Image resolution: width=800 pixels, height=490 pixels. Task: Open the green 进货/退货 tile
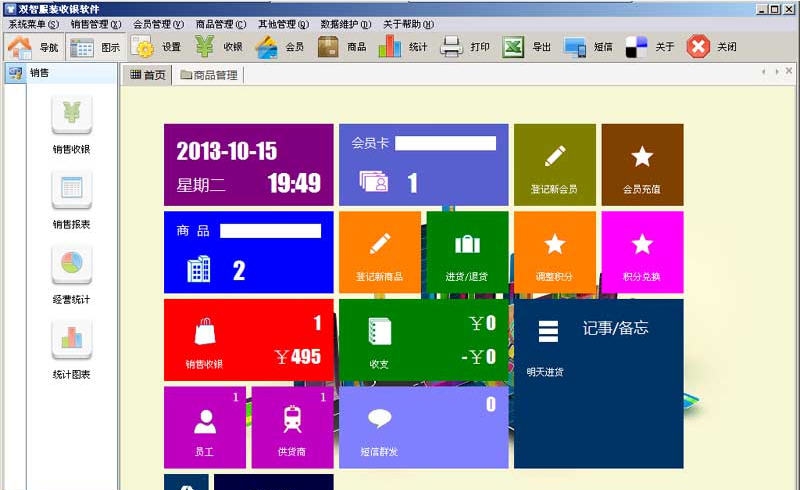click(x=467, y=252)
